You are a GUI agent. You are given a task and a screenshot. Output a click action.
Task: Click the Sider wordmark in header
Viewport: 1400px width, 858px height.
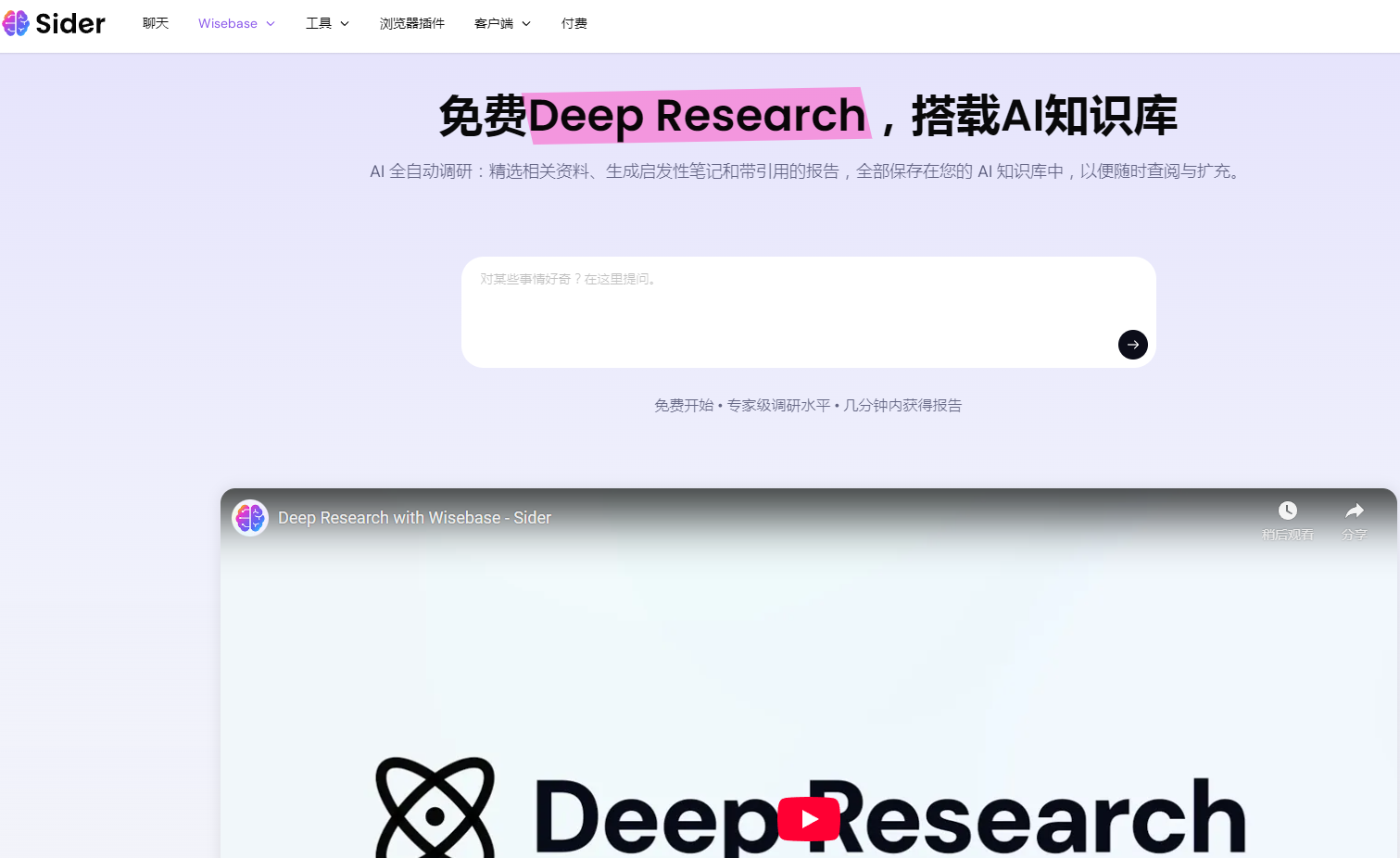pyautogui.click(x=70, y=23)
